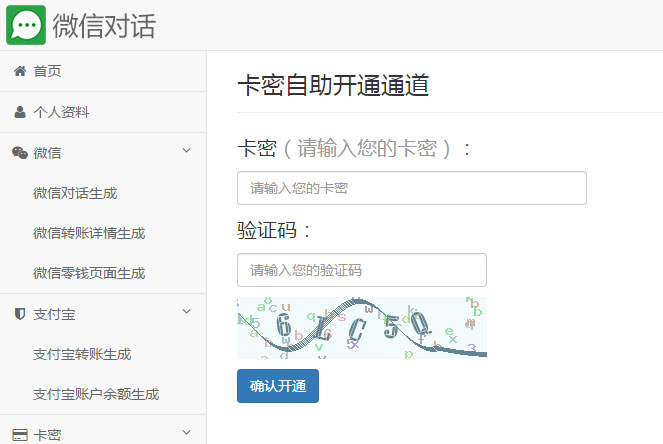Select 微信零钱页面生成 in sidebar

click(x=89, y=273)
